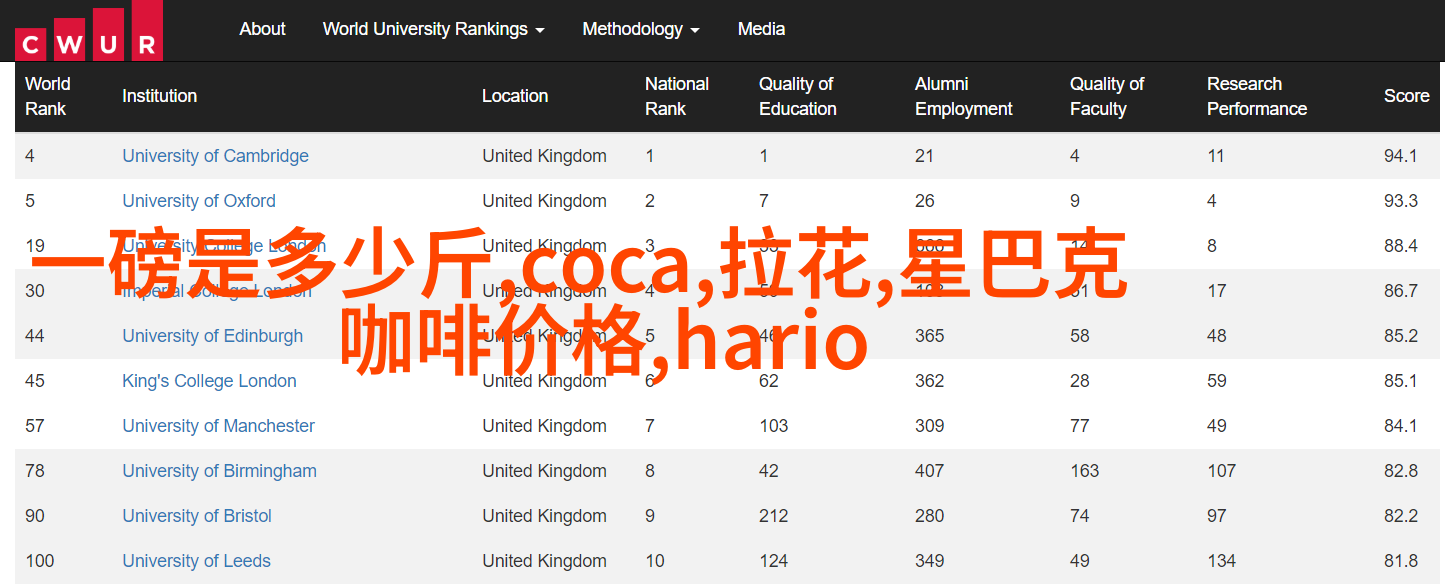1445x585 pixels.
Task: Select Oxford's score of 93.3
Action: [1401, 201]
